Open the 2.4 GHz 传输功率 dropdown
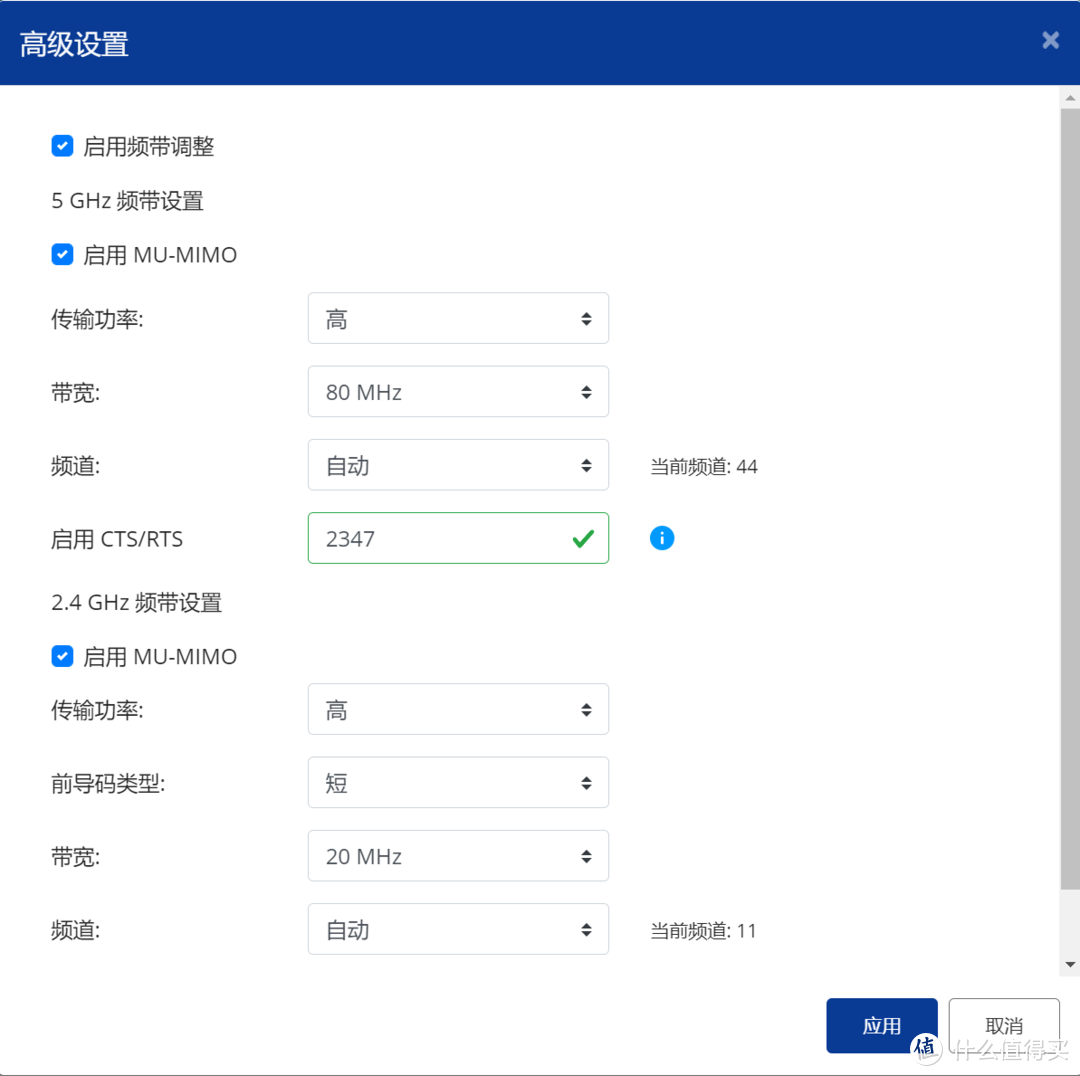 pos(458,709)
